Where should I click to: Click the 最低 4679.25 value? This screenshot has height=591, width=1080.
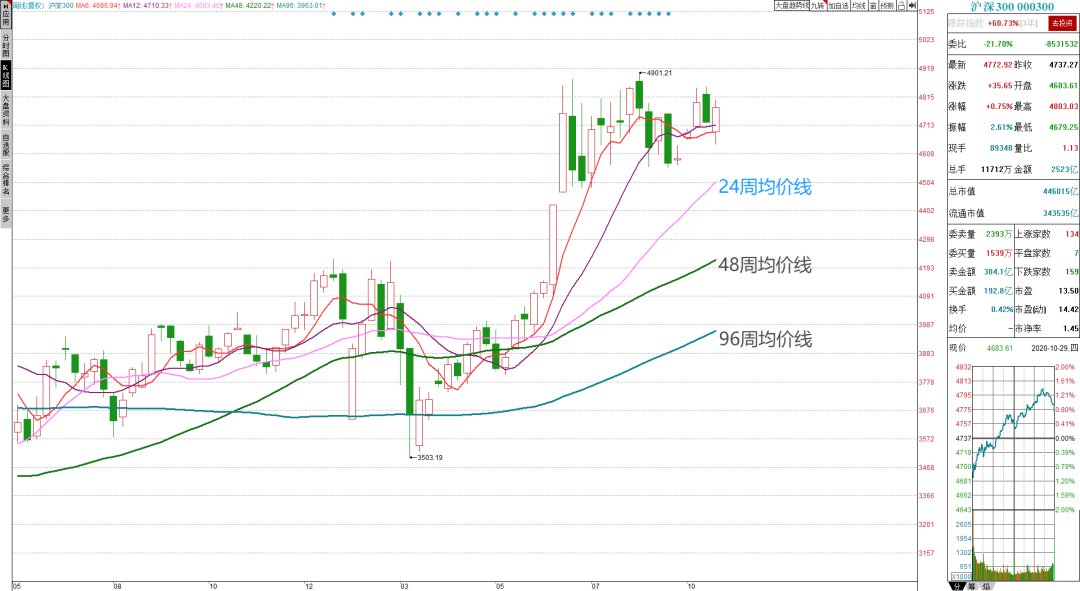(1063, 127)
